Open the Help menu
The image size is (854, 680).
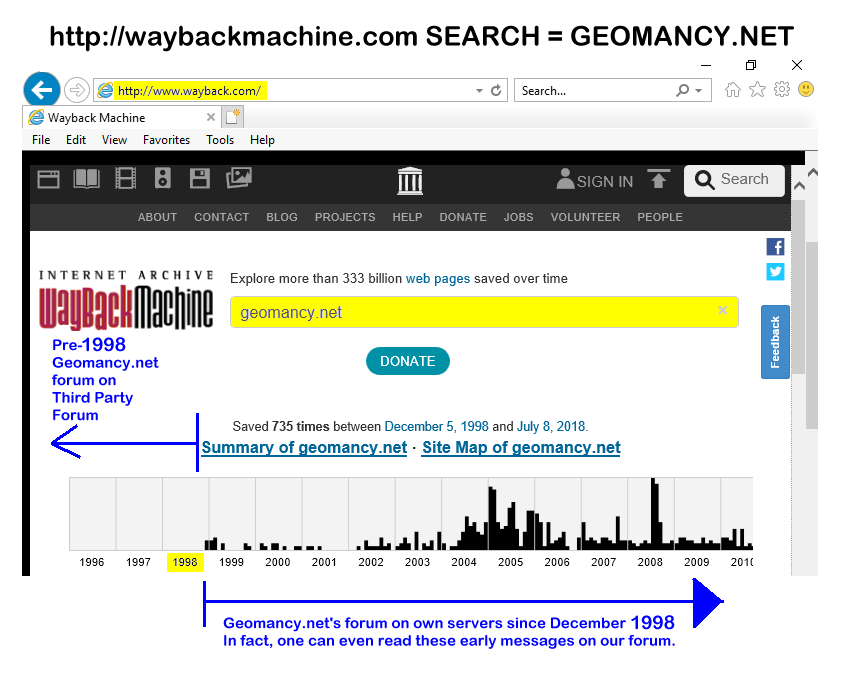pos(262,140)
